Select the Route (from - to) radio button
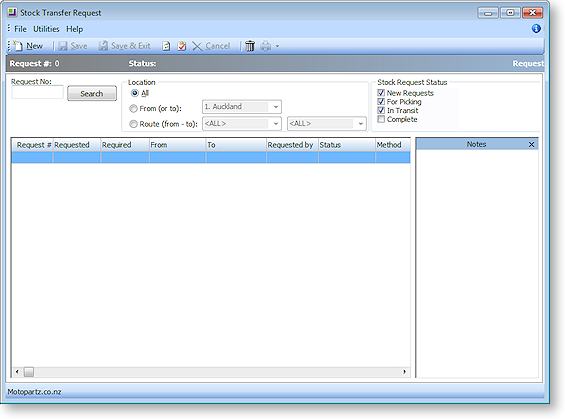The height and width of the screenshot is (419, 565). (133, 124)
